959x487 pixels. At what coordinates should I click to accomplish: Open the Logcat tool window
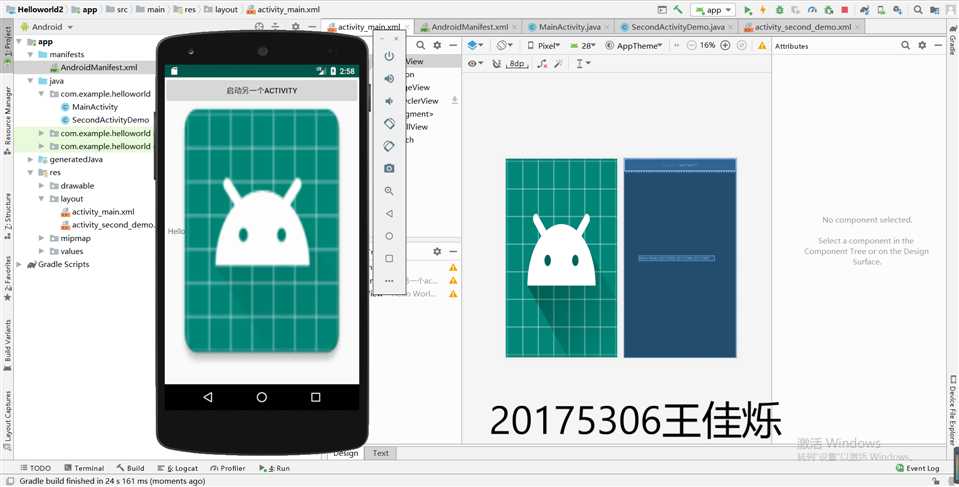pos(178,468)
